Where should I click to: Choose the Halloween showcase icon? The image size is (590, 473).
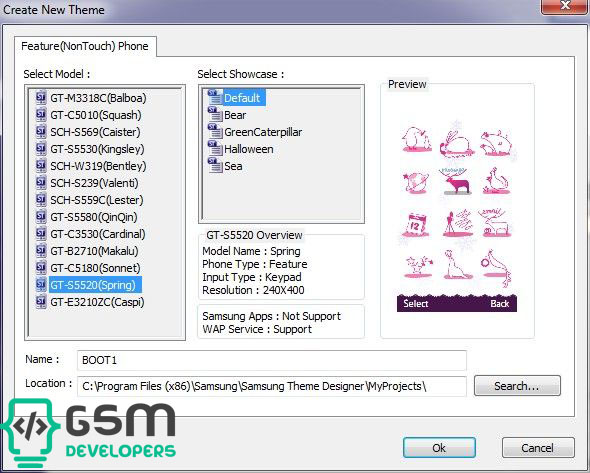tap(215, 148)
